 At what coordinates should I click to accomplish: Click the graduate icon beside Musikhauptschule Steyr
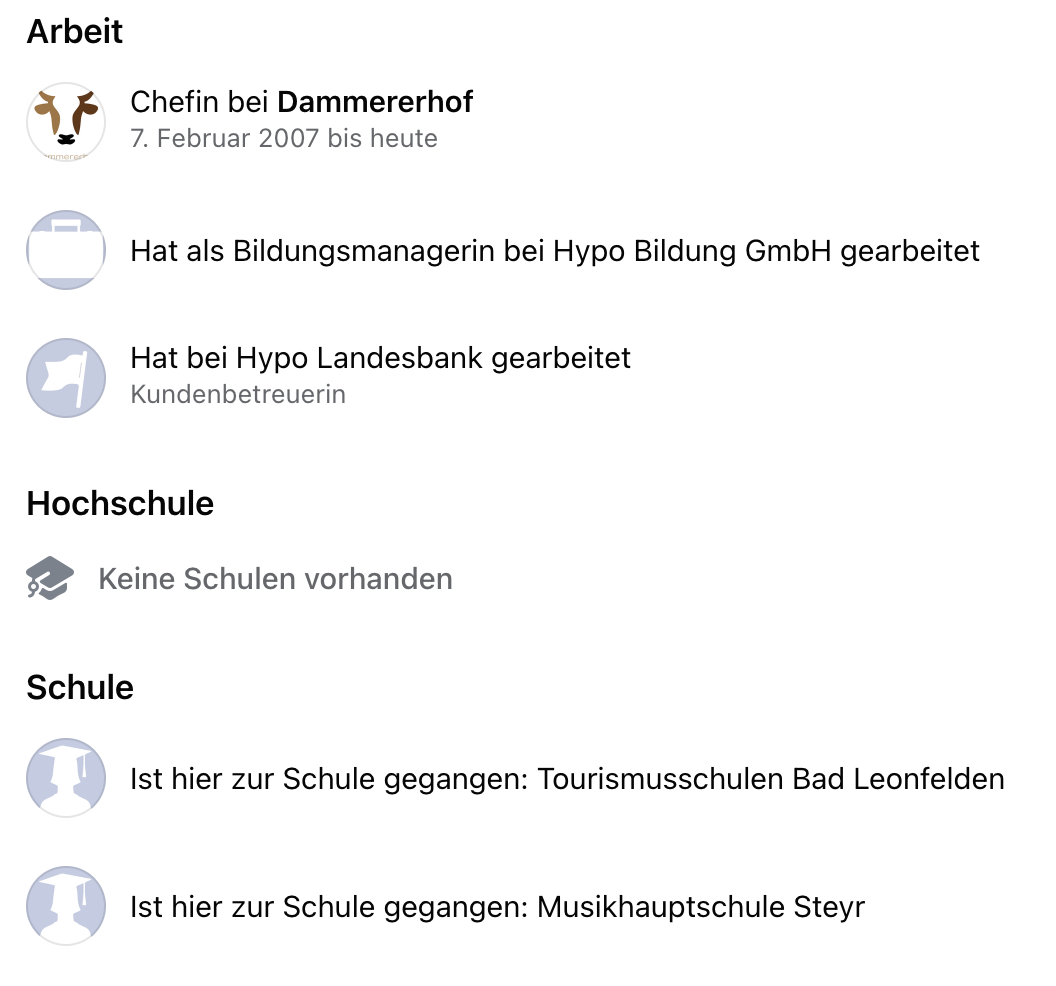click(66, 906)
